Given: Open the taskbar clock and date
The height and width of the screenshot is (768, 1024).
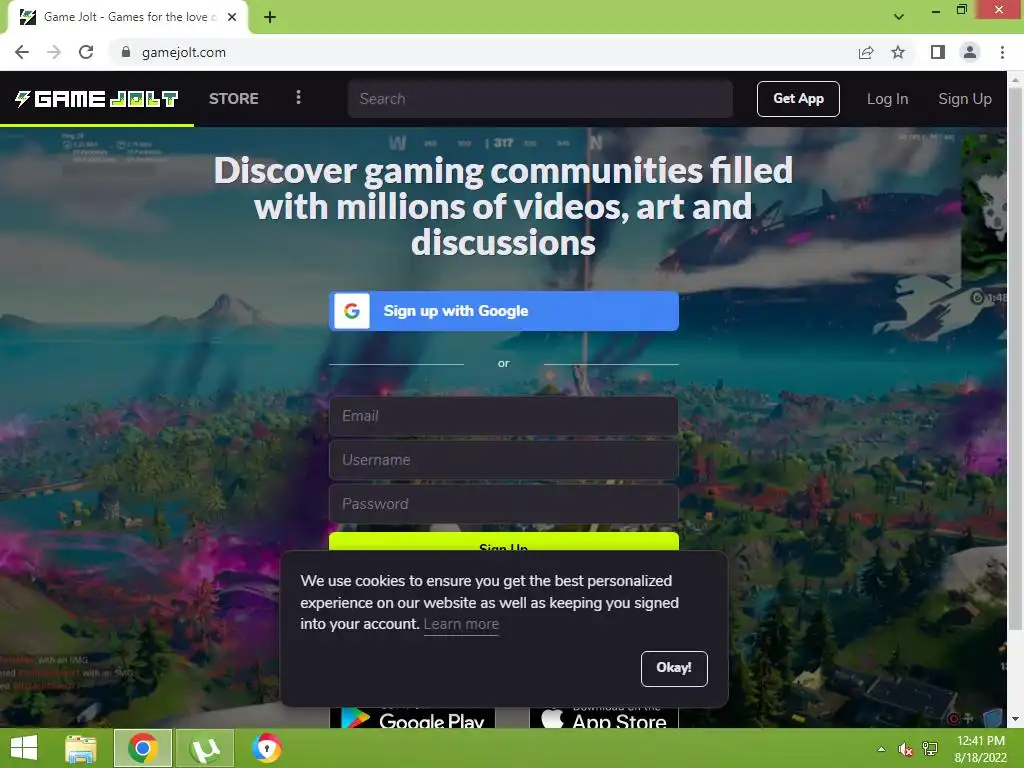Looking at the screenshot, I should pyautogui.click(x=980, y=749).
